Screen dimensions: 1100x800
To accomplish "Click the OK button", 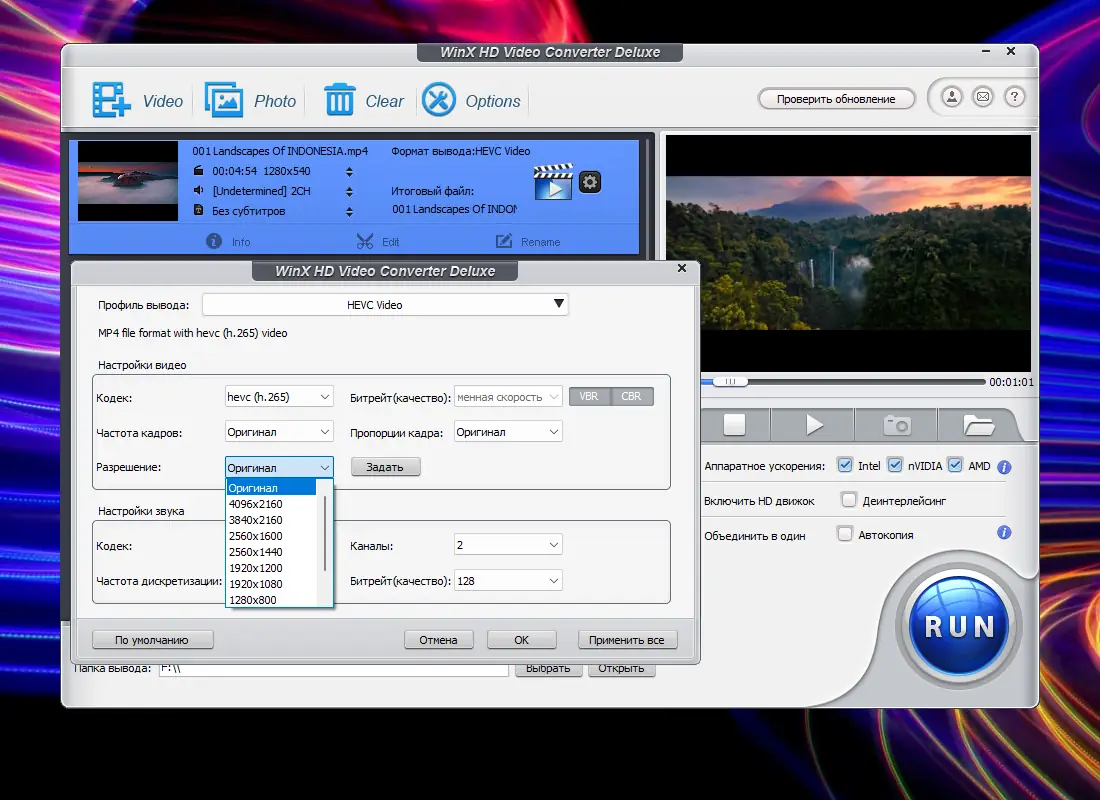I will pyautogui.click(x=521, y=640).
